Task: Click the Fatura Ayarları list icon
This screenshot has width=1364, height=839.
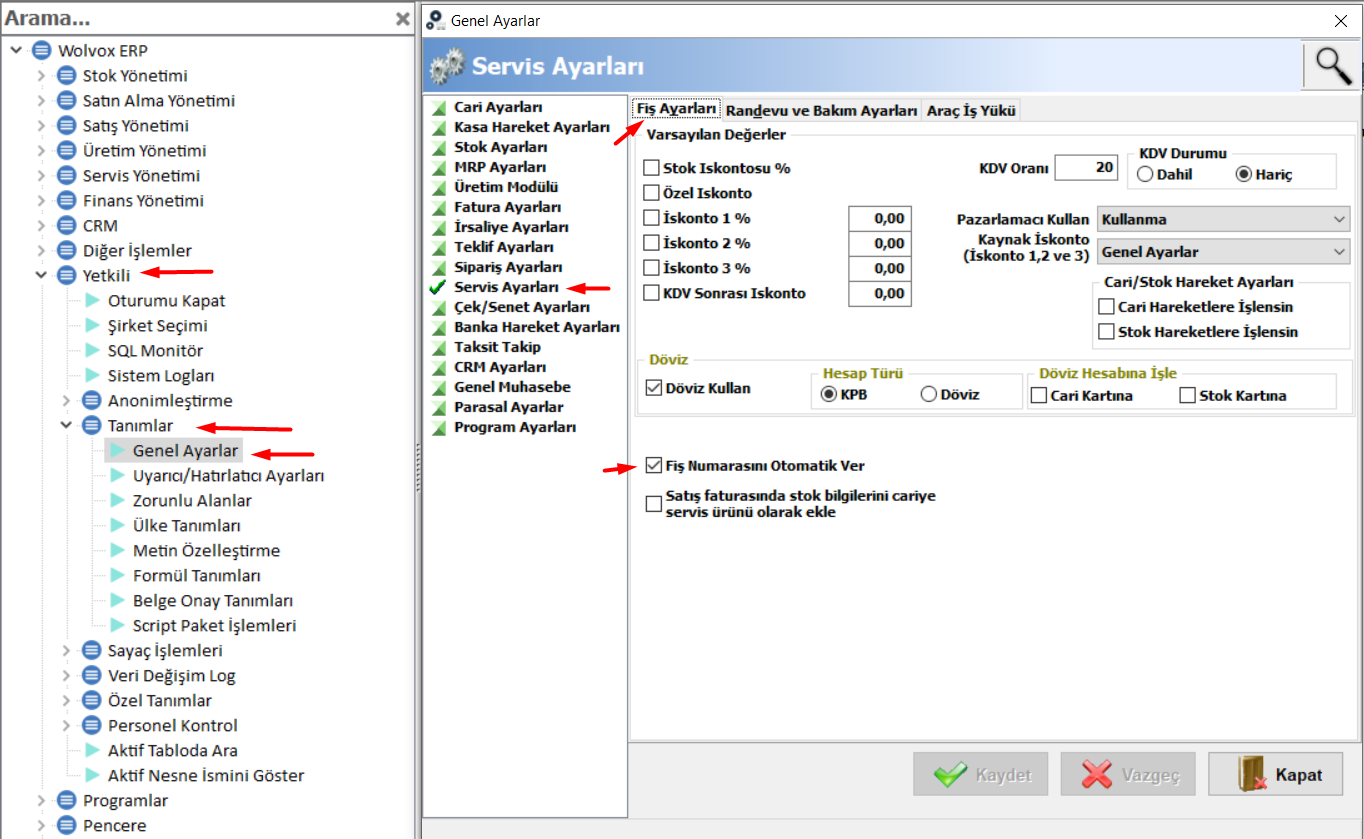Action: click(x=439, y=207)
